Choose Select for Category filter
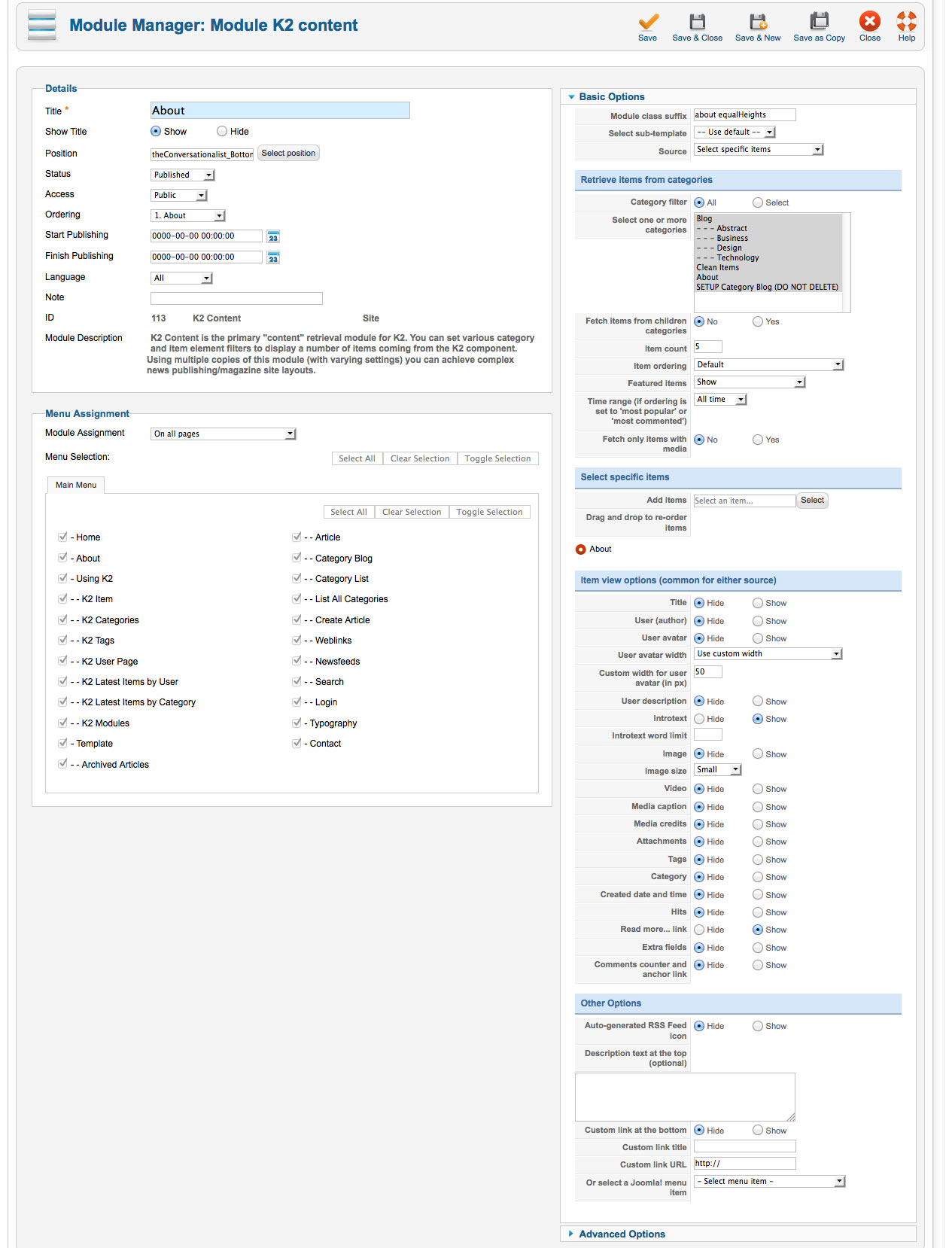The height and width of the screenshot is (1248, 952). click(758, 202)
